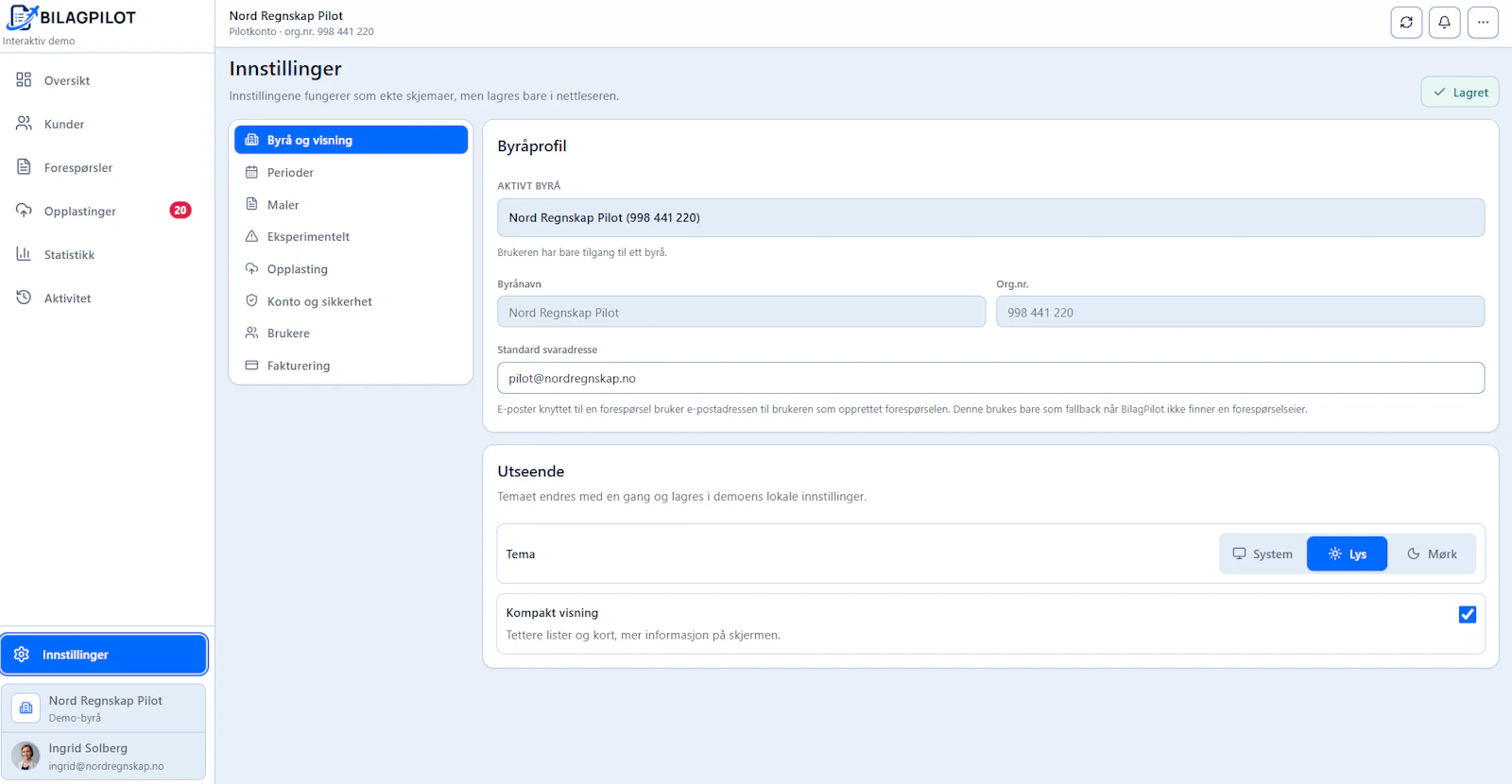Select the Mørk theme option
The width and height of the screenshot is (1512, 784).
tap(1432, 554)
